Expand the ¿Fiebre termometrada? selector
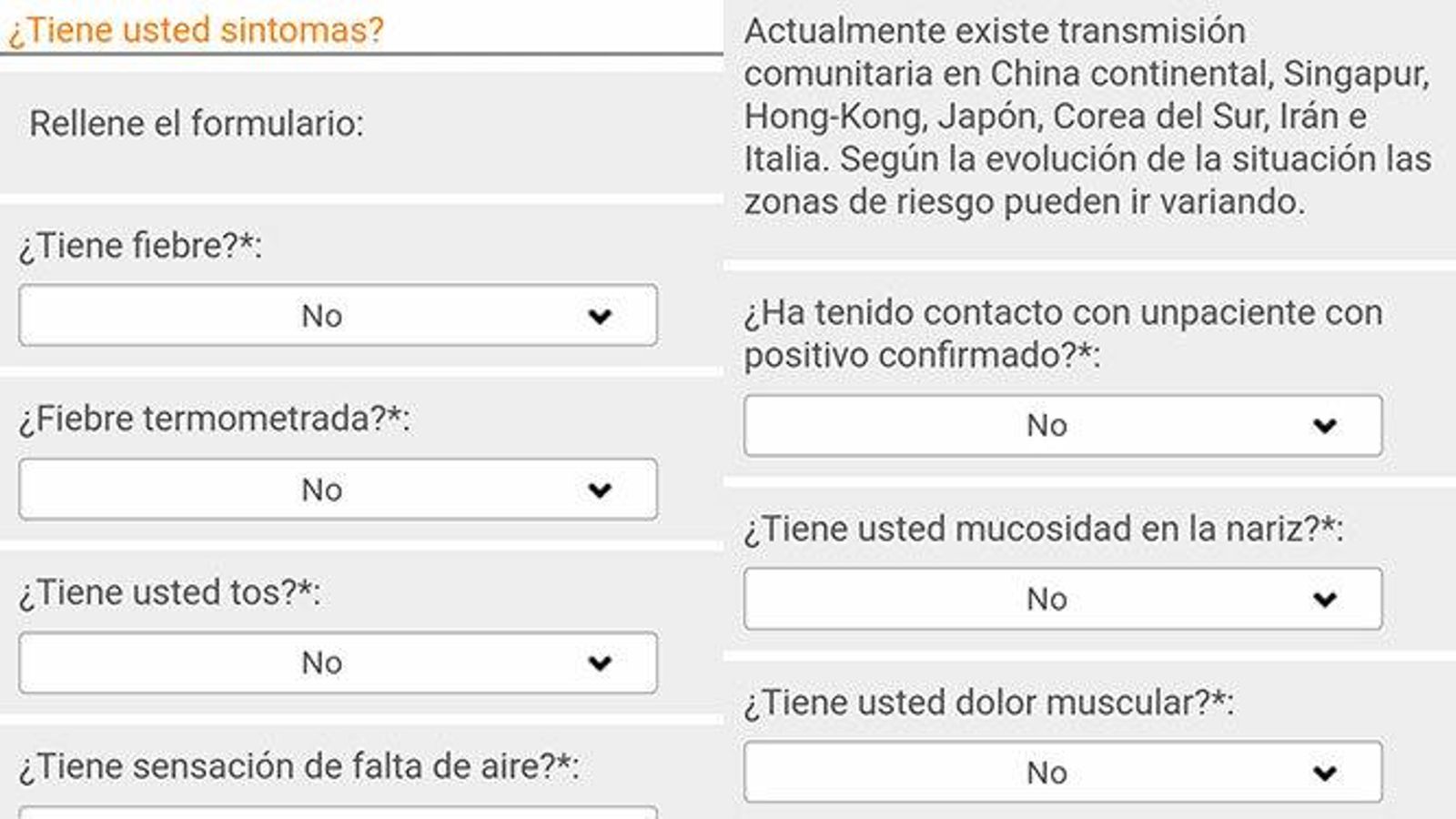This screenshot has height=819, width=1456. 337,490
